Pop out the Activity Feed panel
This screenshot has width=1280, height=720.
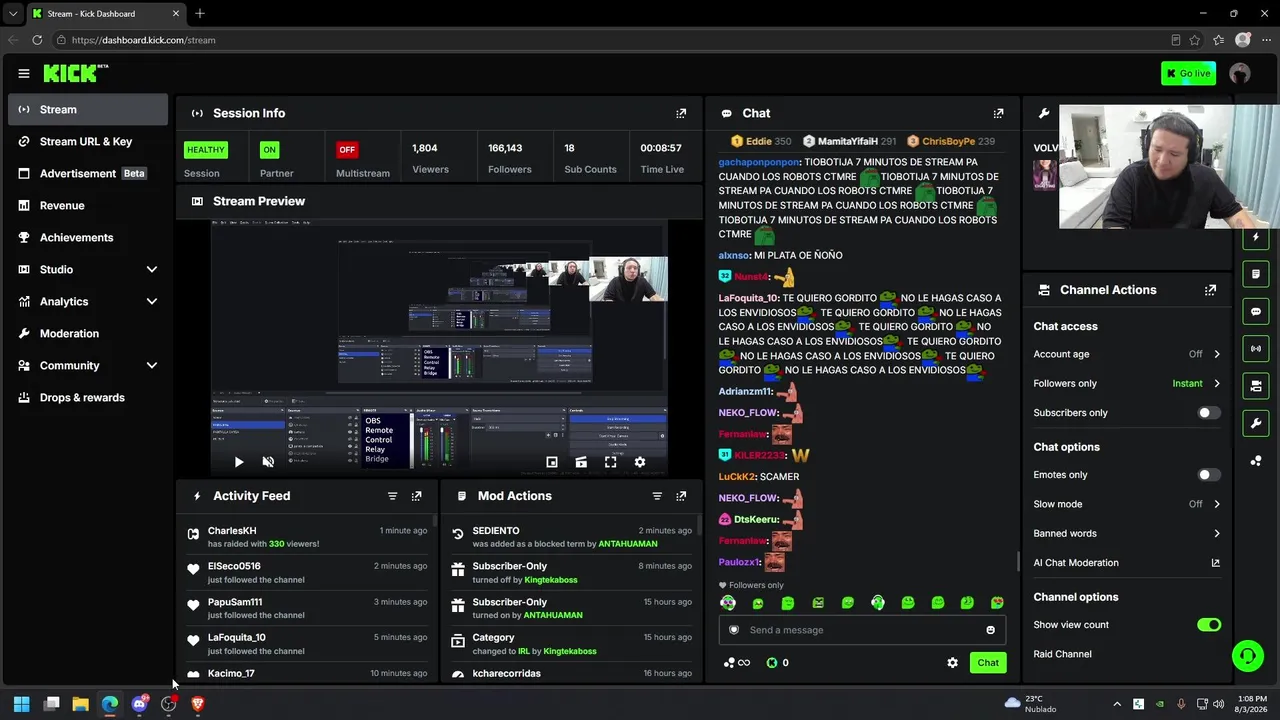click(x=417, y=496)
